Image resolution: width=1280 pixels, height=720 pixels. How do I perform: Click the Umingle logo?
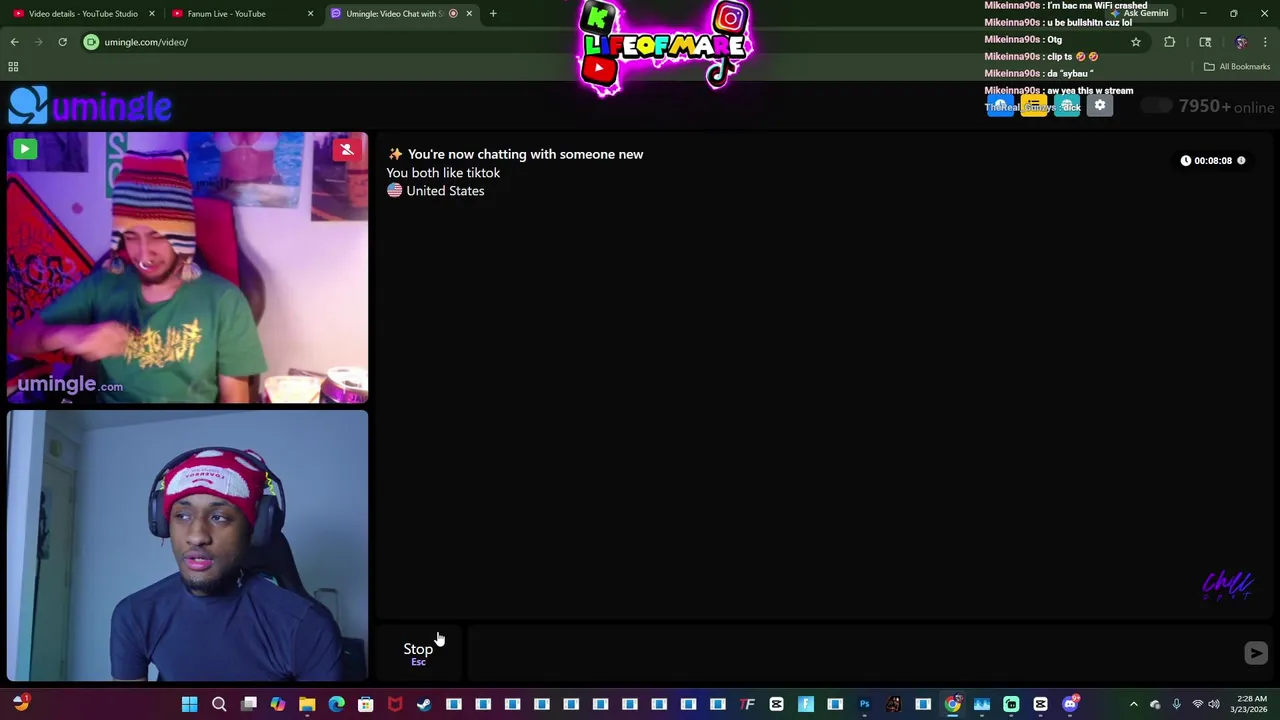point(91,105)
